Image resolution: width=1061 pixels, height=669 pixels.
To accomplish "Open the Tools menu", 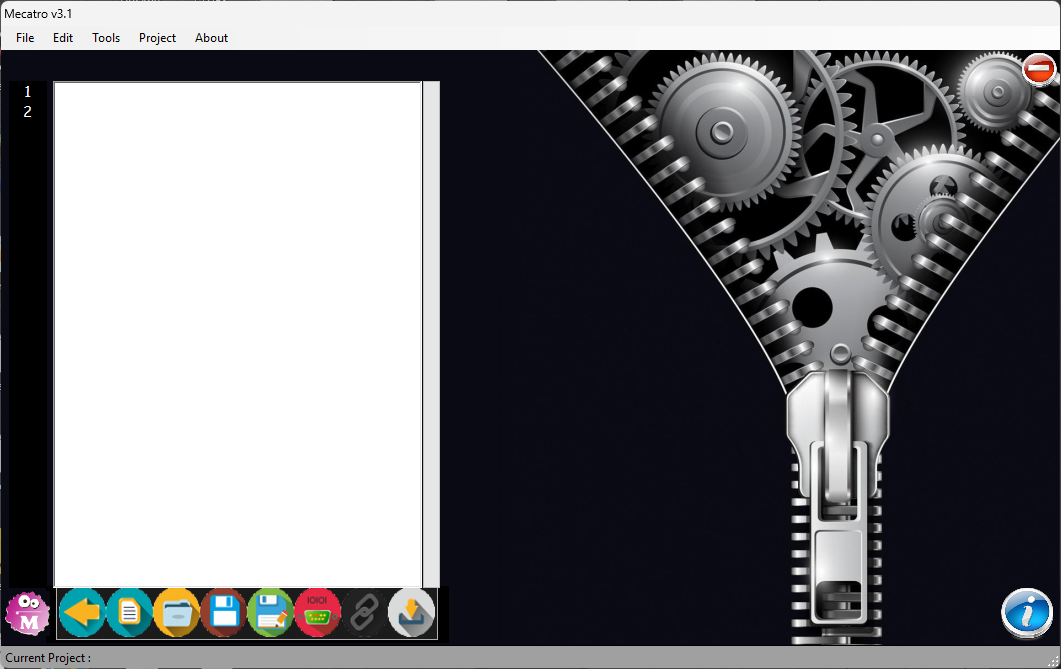I will click(106, 38).
